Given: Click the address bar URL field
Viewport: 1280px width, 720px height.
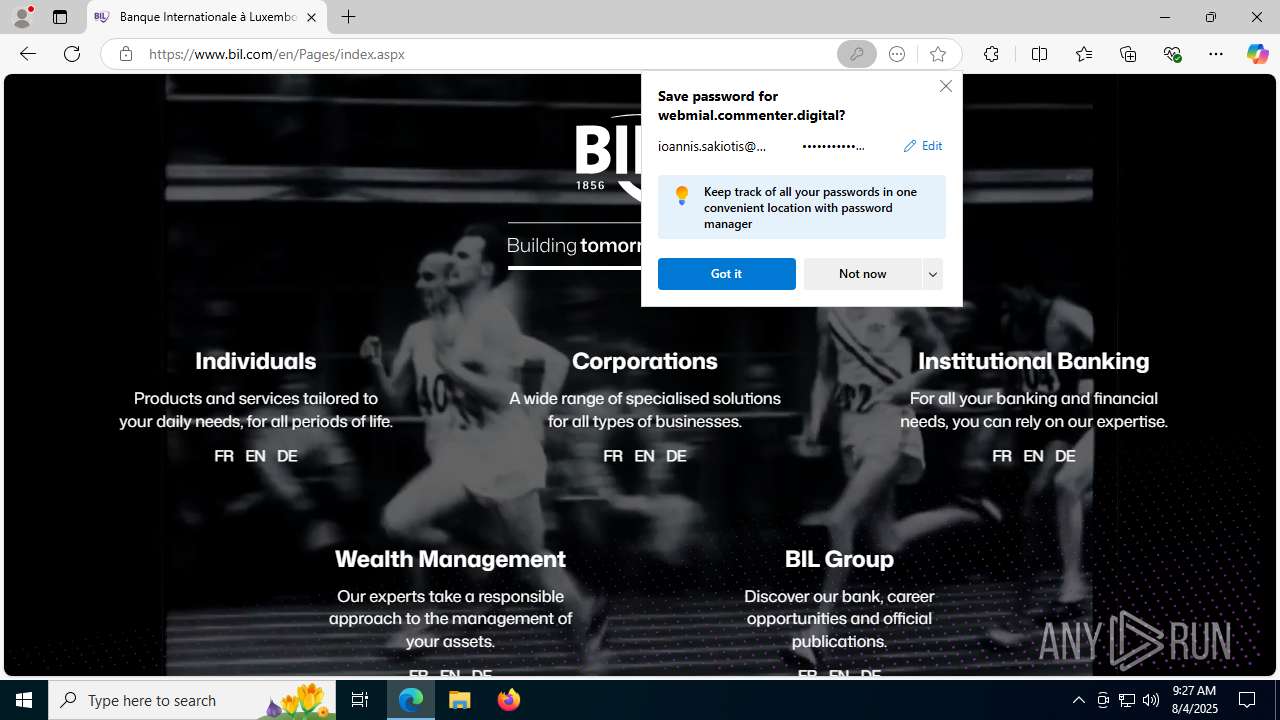Looking at the screenshot, I should (x=487, y=54).
